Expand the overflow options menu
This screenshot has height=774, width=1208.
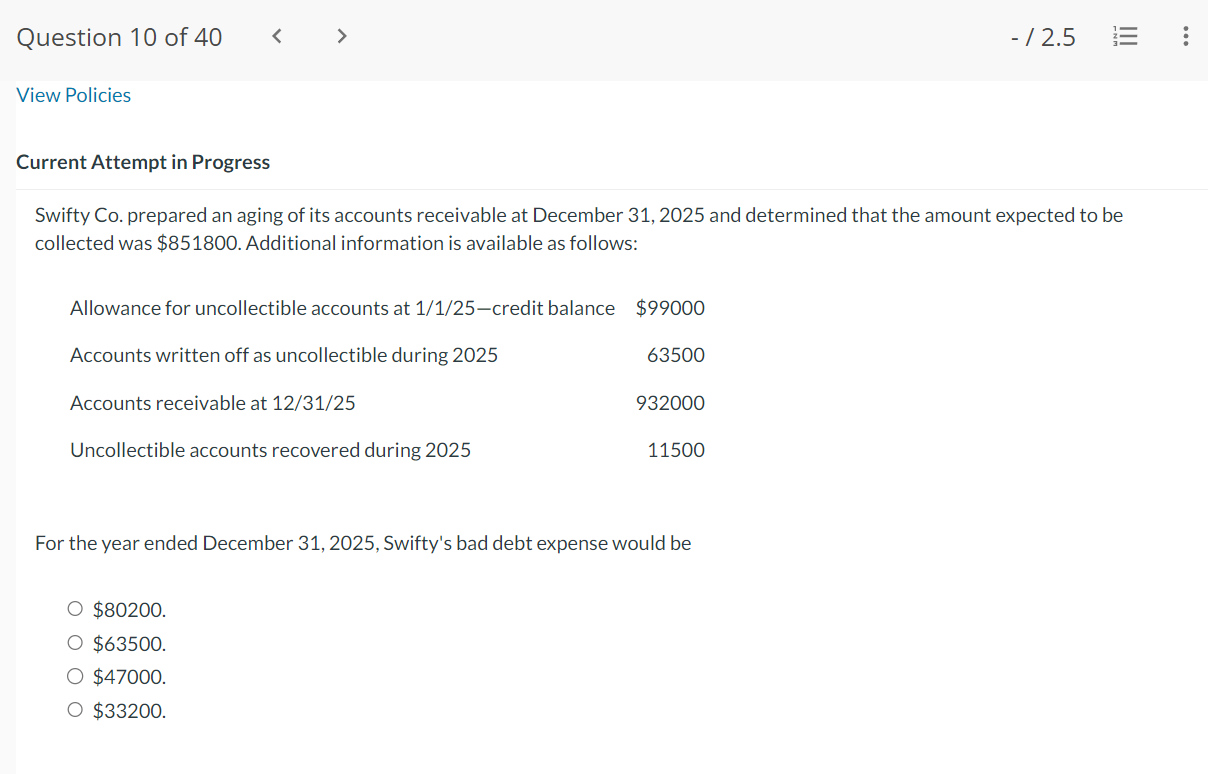1185,36
